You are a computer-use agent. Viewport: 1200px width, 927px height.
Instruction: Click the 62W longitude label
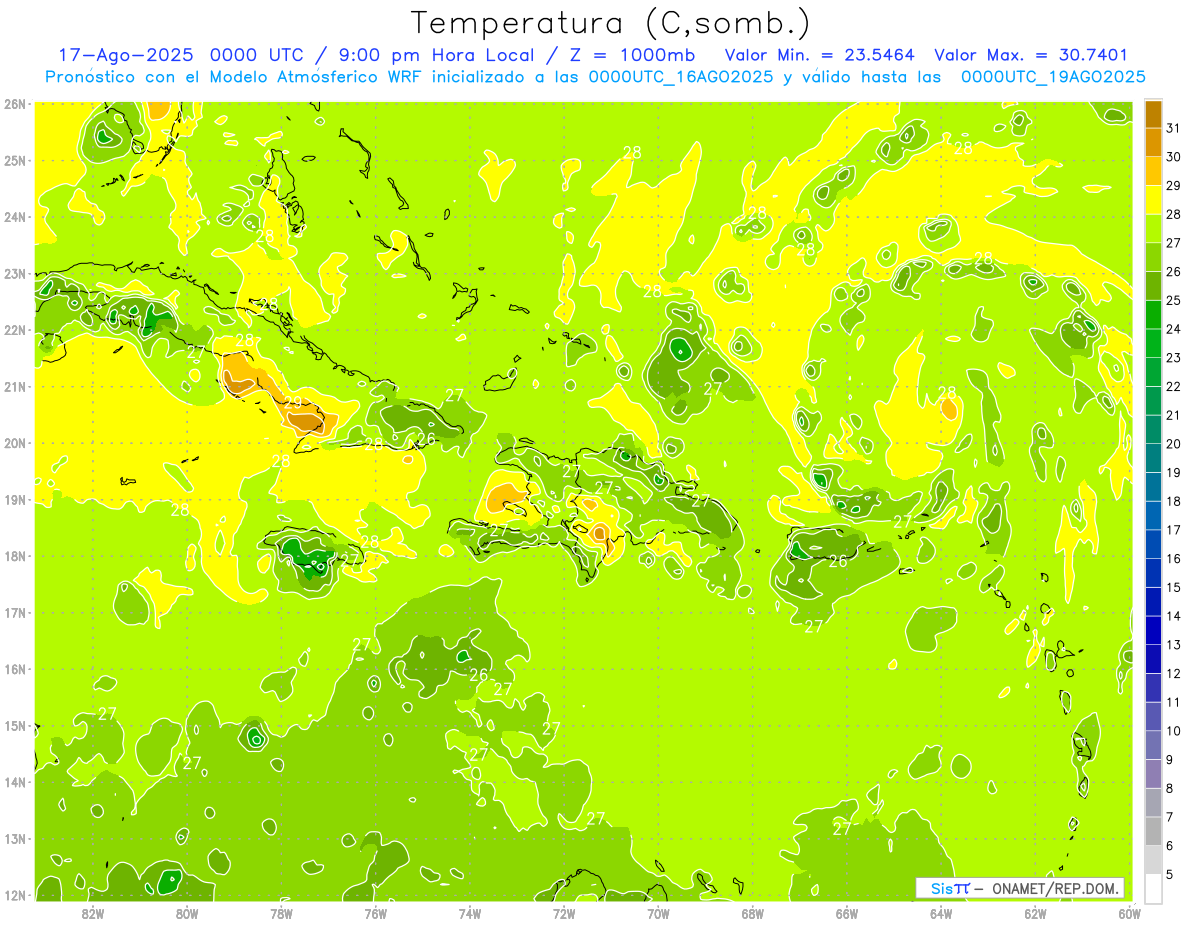(x=1034, y=912)
